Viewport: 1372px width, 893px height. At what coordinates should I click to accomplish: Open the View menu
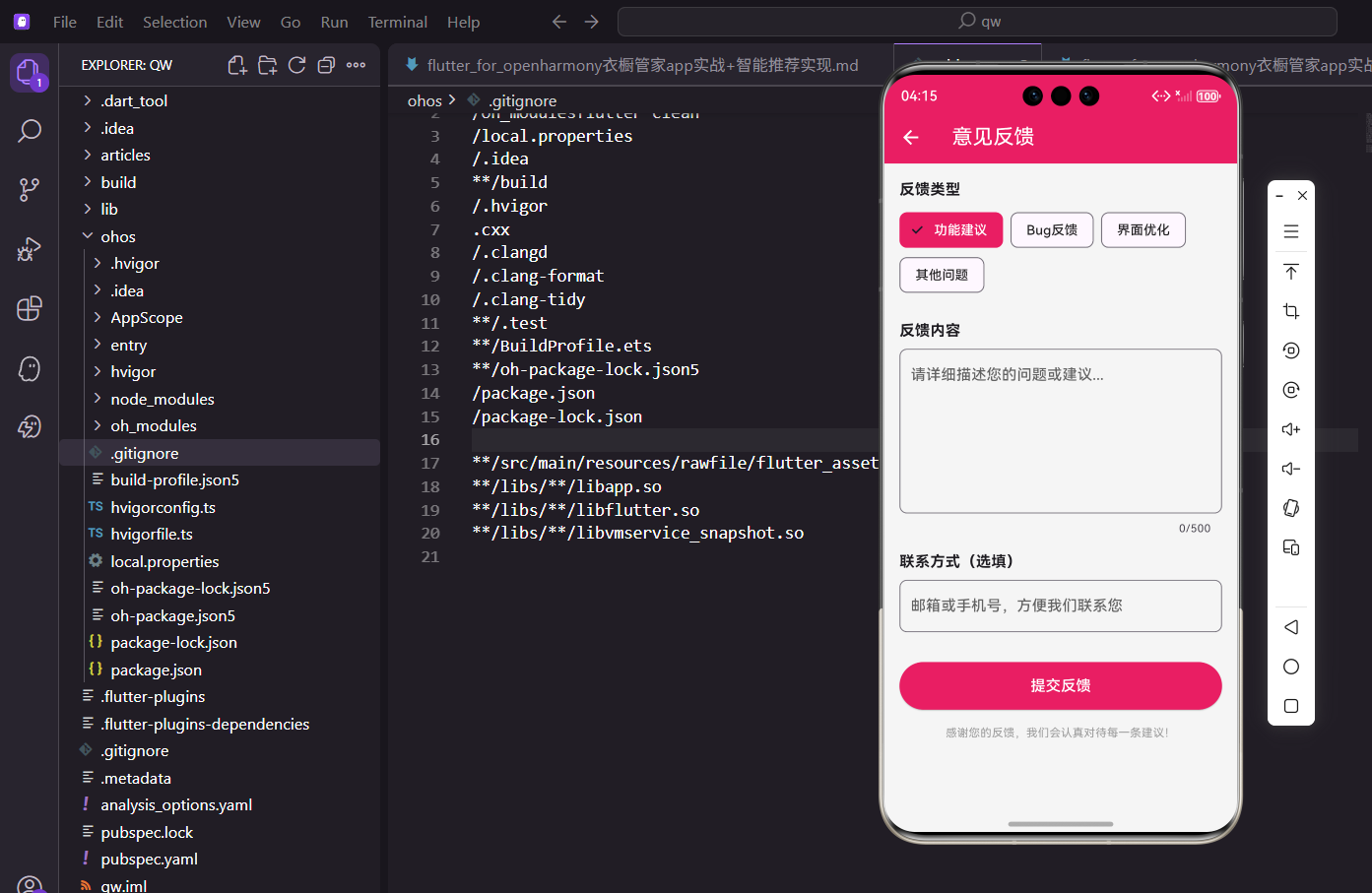(x=243, y=22)
